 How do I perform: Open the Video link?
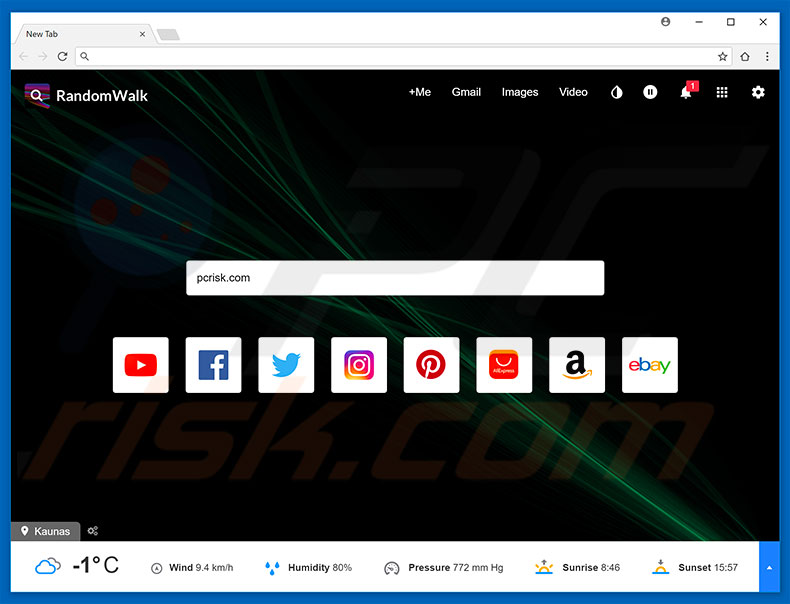point(573,92)
